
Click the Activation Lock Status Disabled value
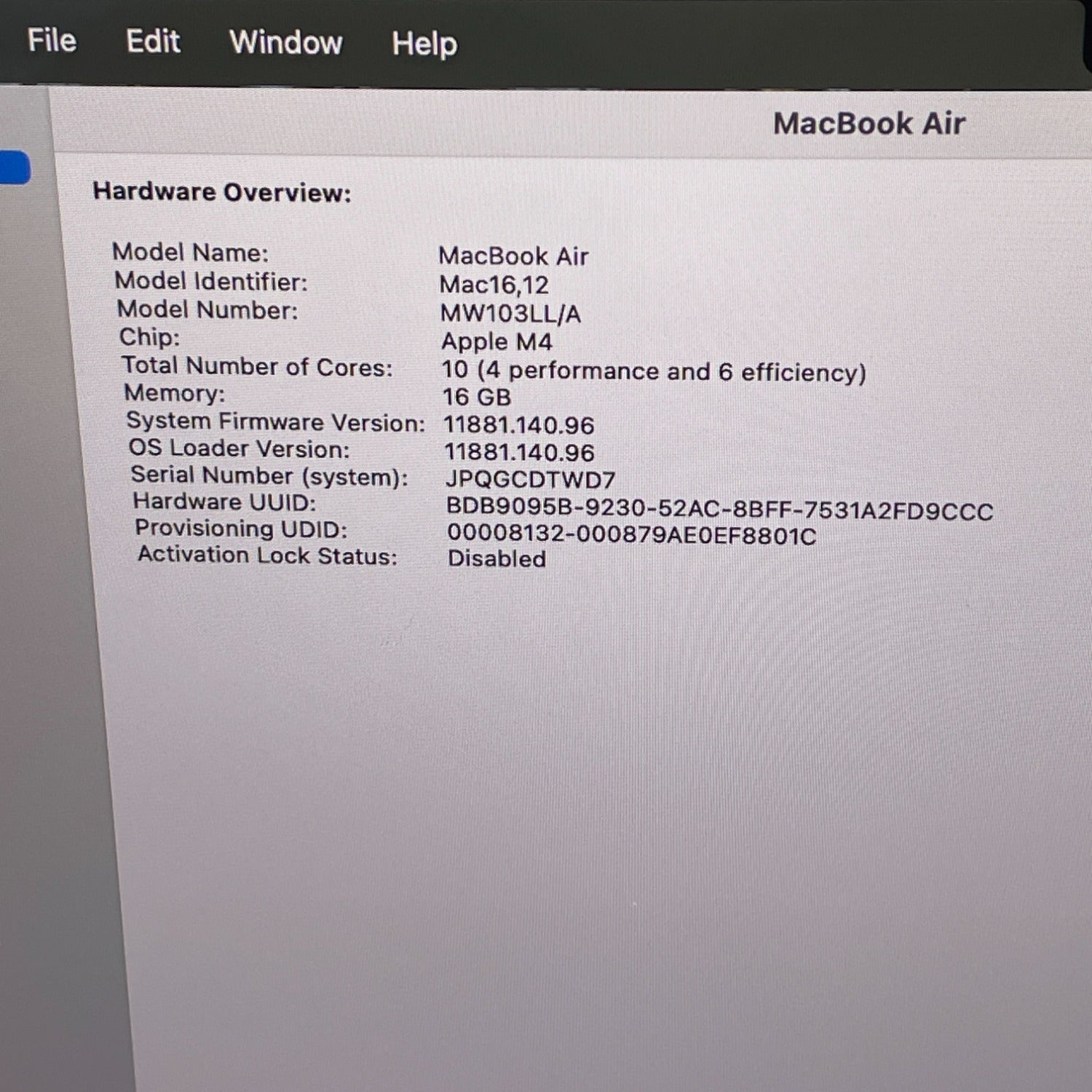496,559
